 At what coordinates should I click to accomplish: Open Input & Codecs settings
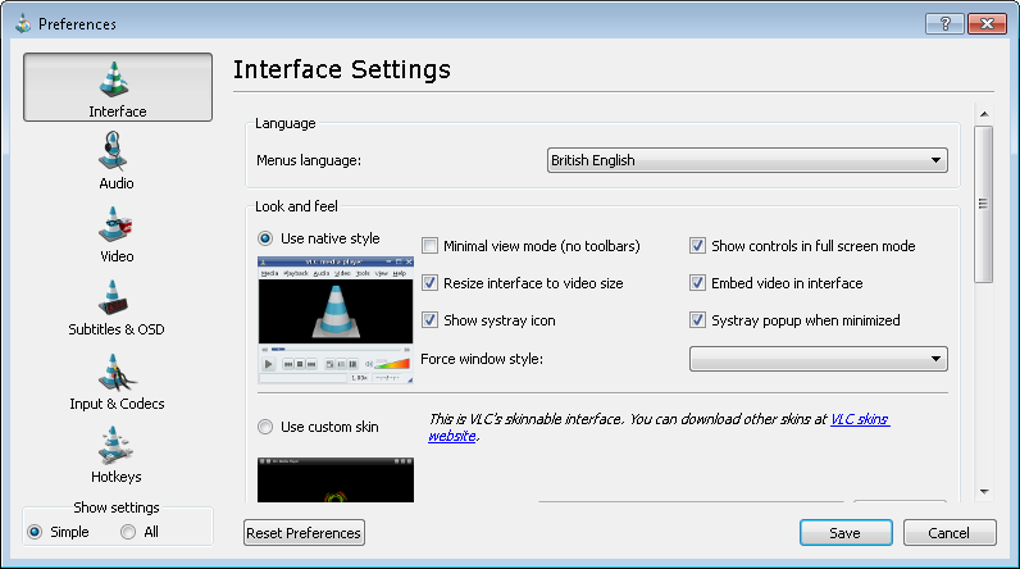pyautogui.click(x=117, y=381)
